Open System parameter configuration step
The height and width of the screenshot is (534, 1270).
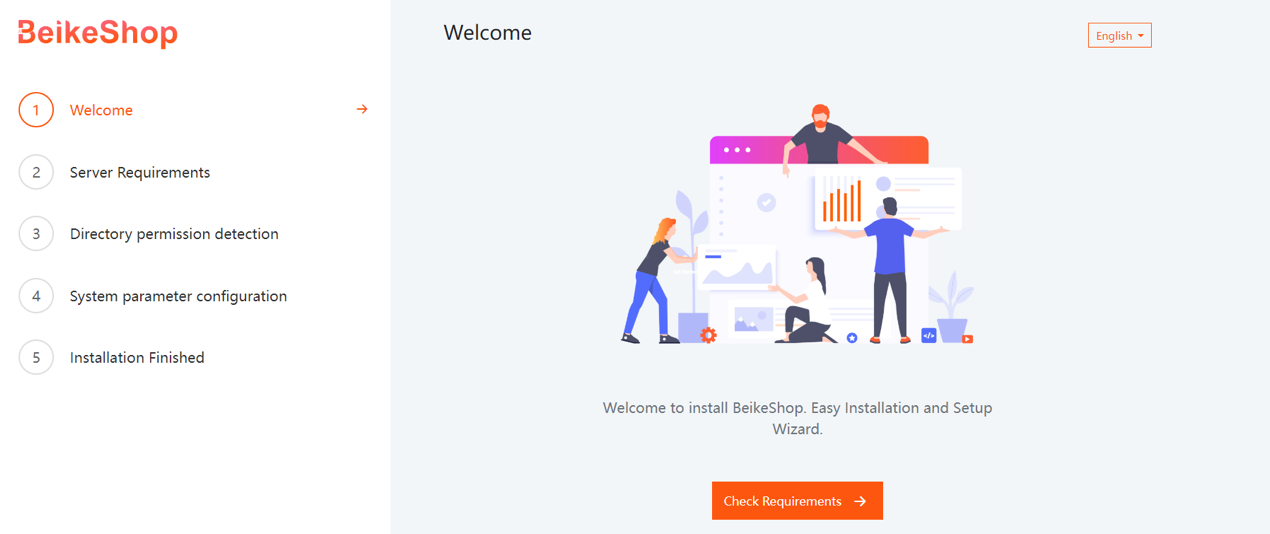(x=178, y=296)
